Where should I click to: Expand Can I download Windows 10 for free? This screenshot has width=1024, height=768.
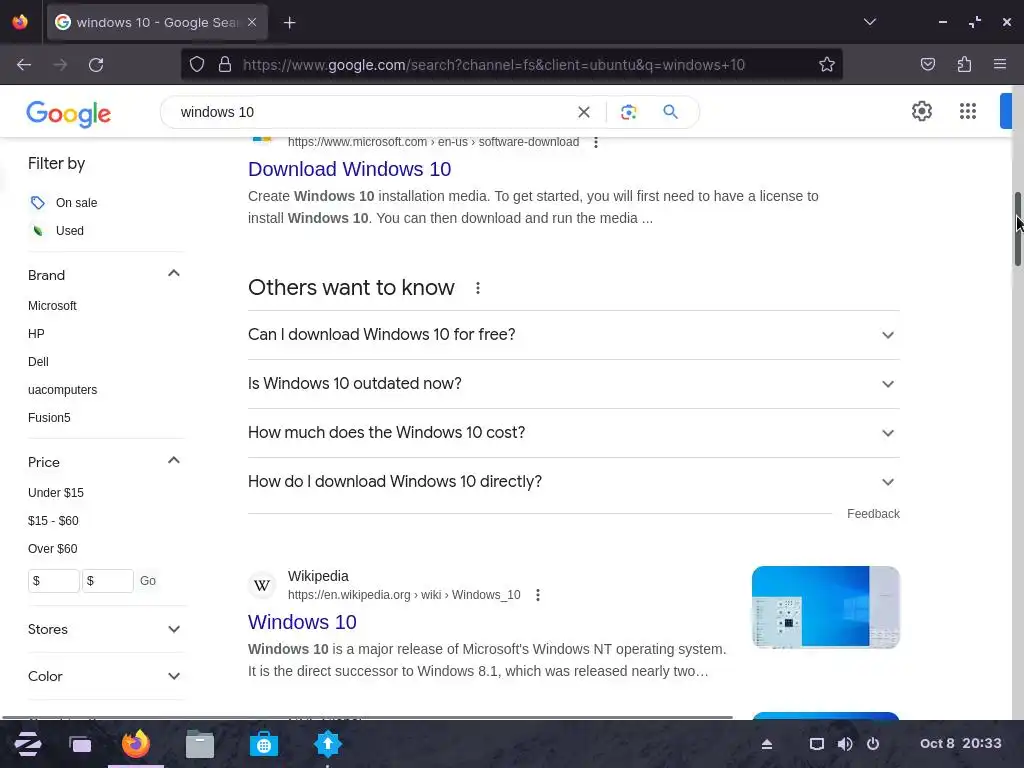coord(573,335)
